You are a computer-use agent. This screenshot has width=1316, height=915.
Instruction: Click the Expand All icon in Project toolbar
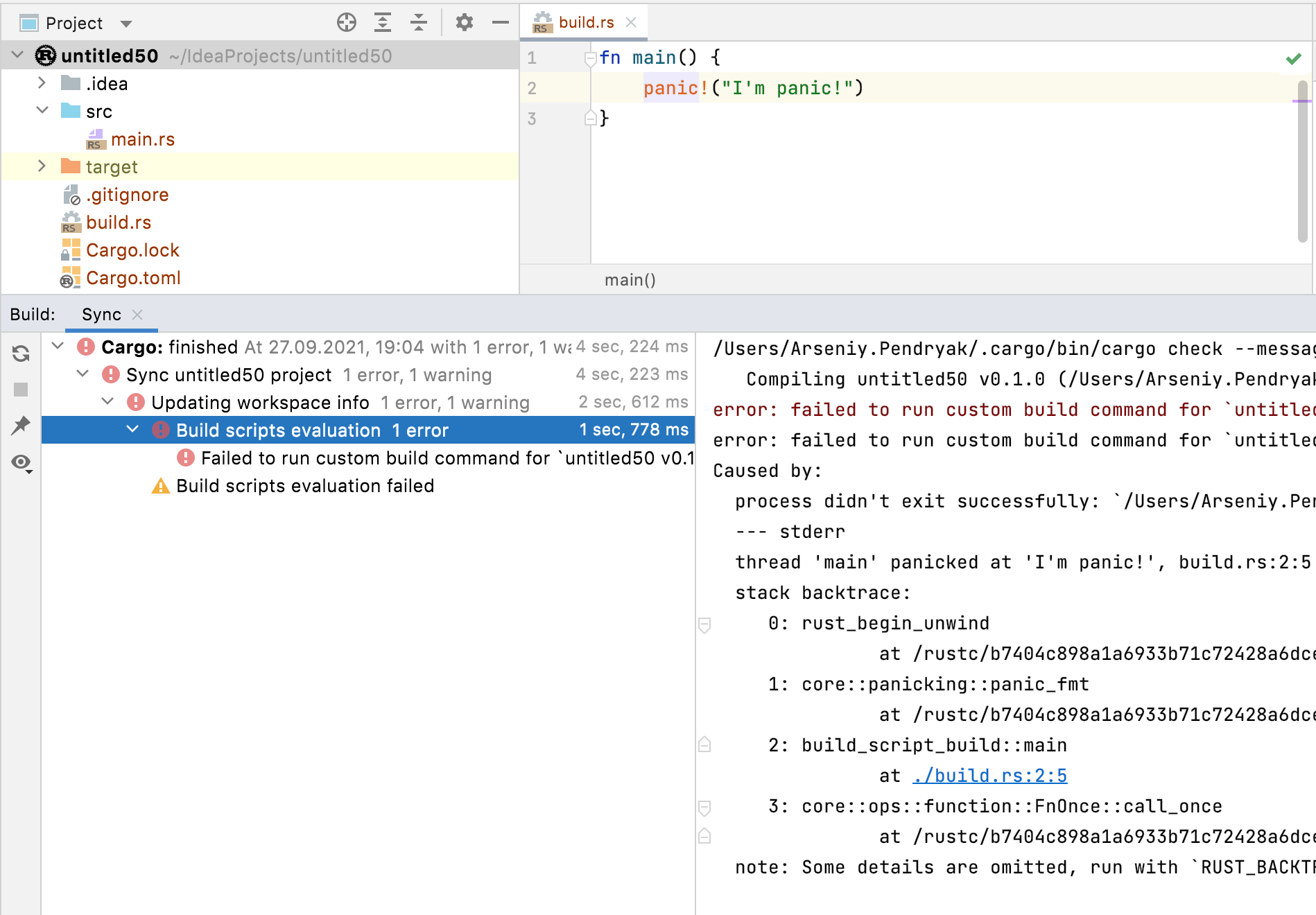tap(383, 23)
